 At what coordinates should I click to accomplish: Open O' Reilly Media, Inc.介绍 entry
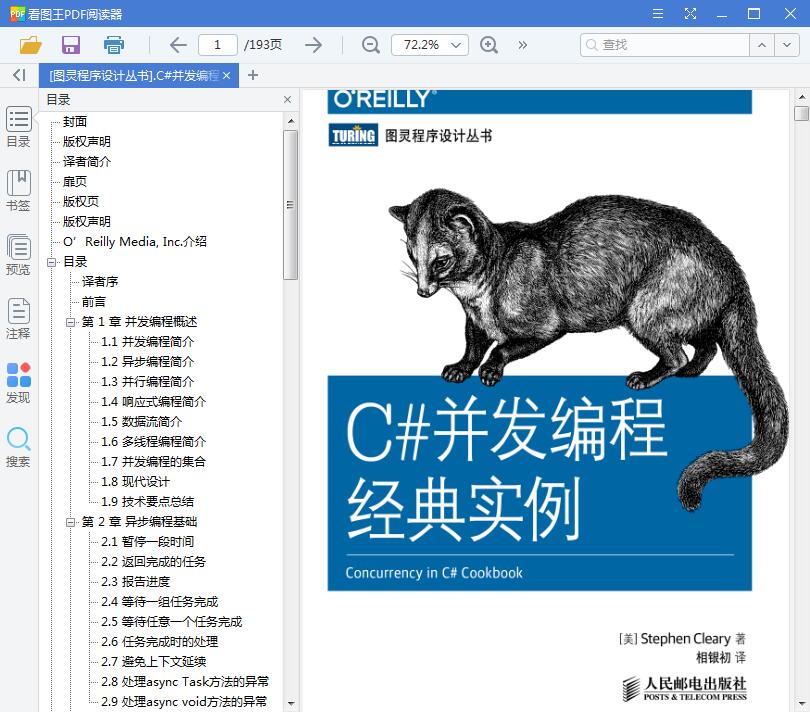coord(135,242)
